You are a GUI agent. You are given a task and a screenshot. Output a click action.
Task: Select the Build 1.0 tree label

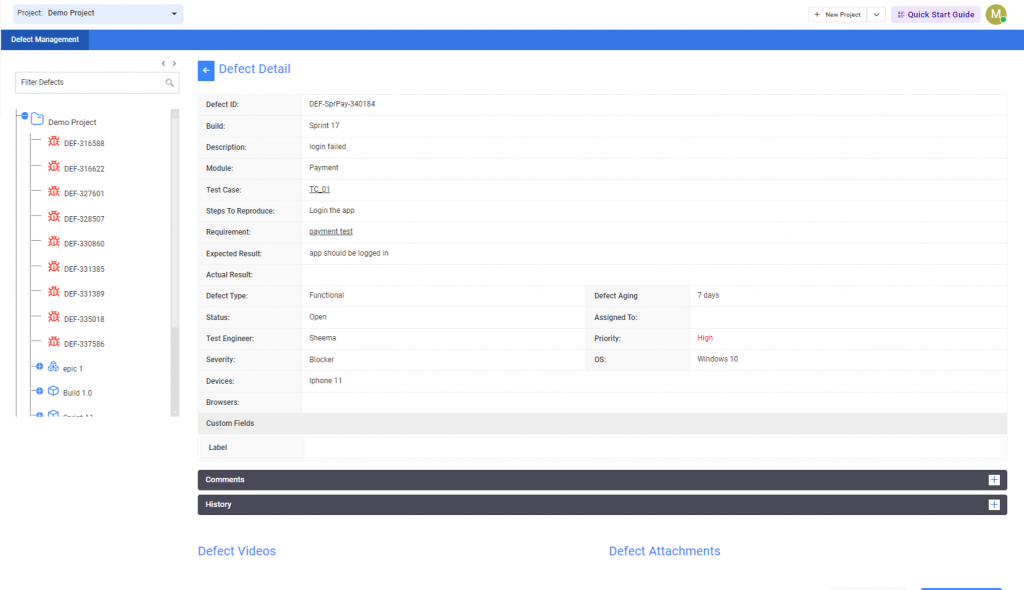[78, 393]
